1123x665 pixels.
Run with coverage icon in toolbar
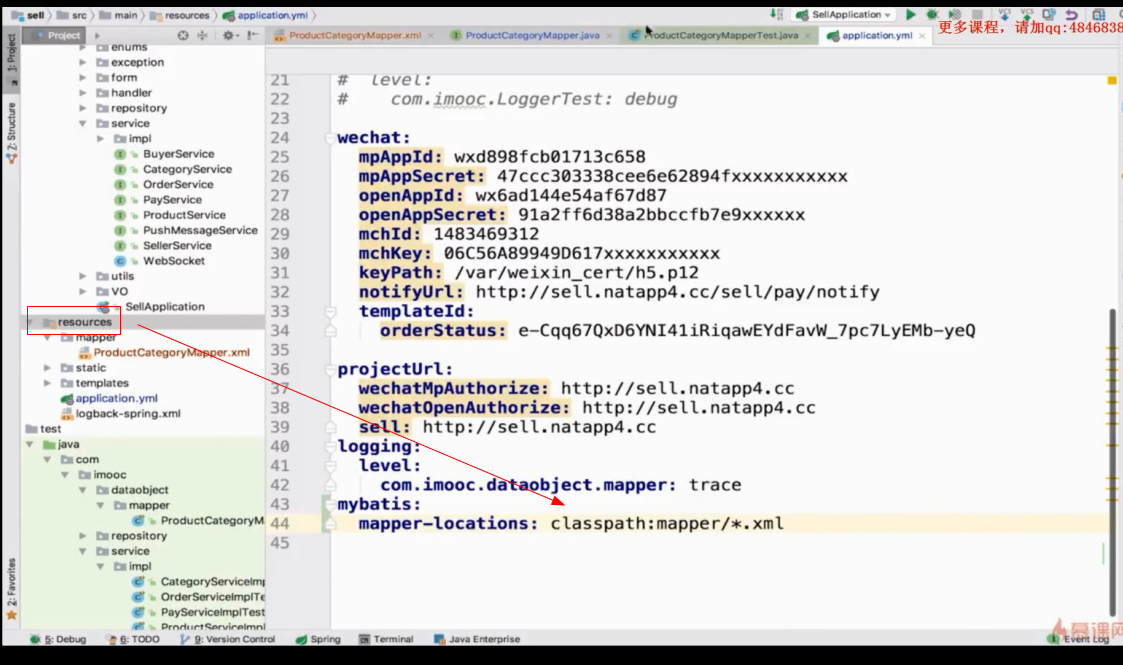(x=954, y=14)
